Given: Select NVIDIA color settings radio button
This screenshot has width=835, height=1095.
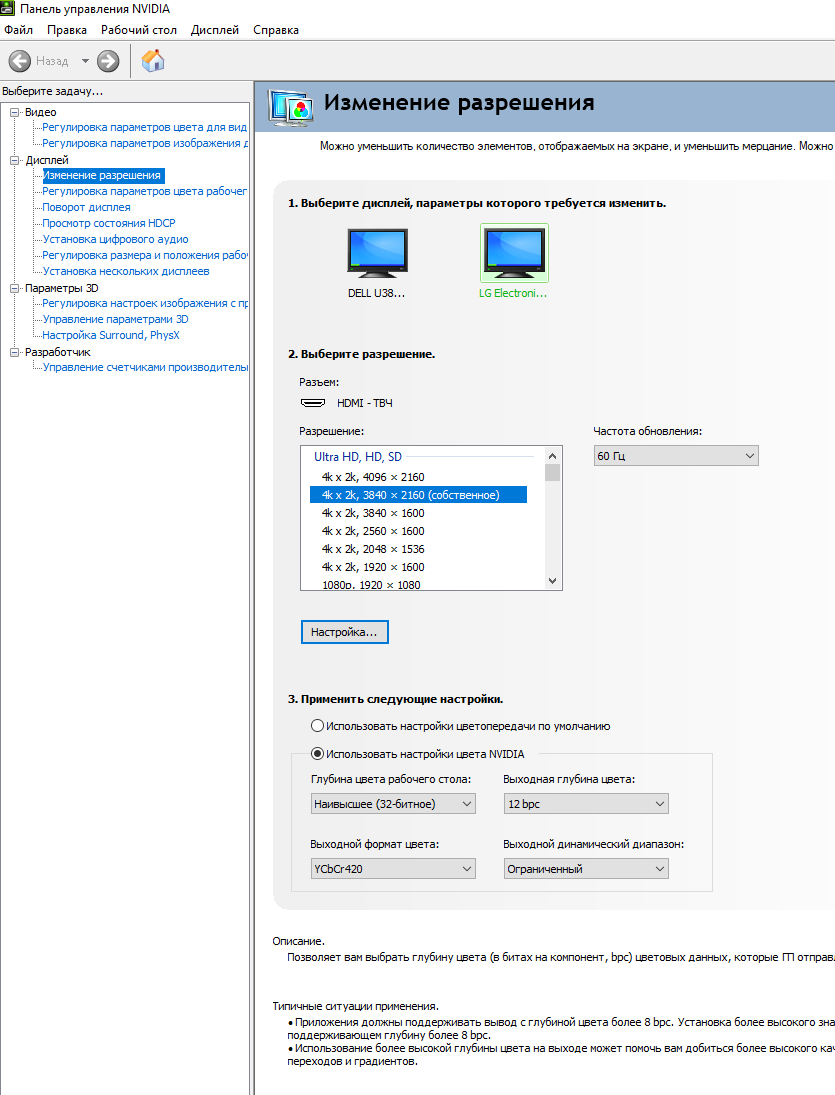Looking at the screenshot, I should pyautogui.click(x=318, y=754).
